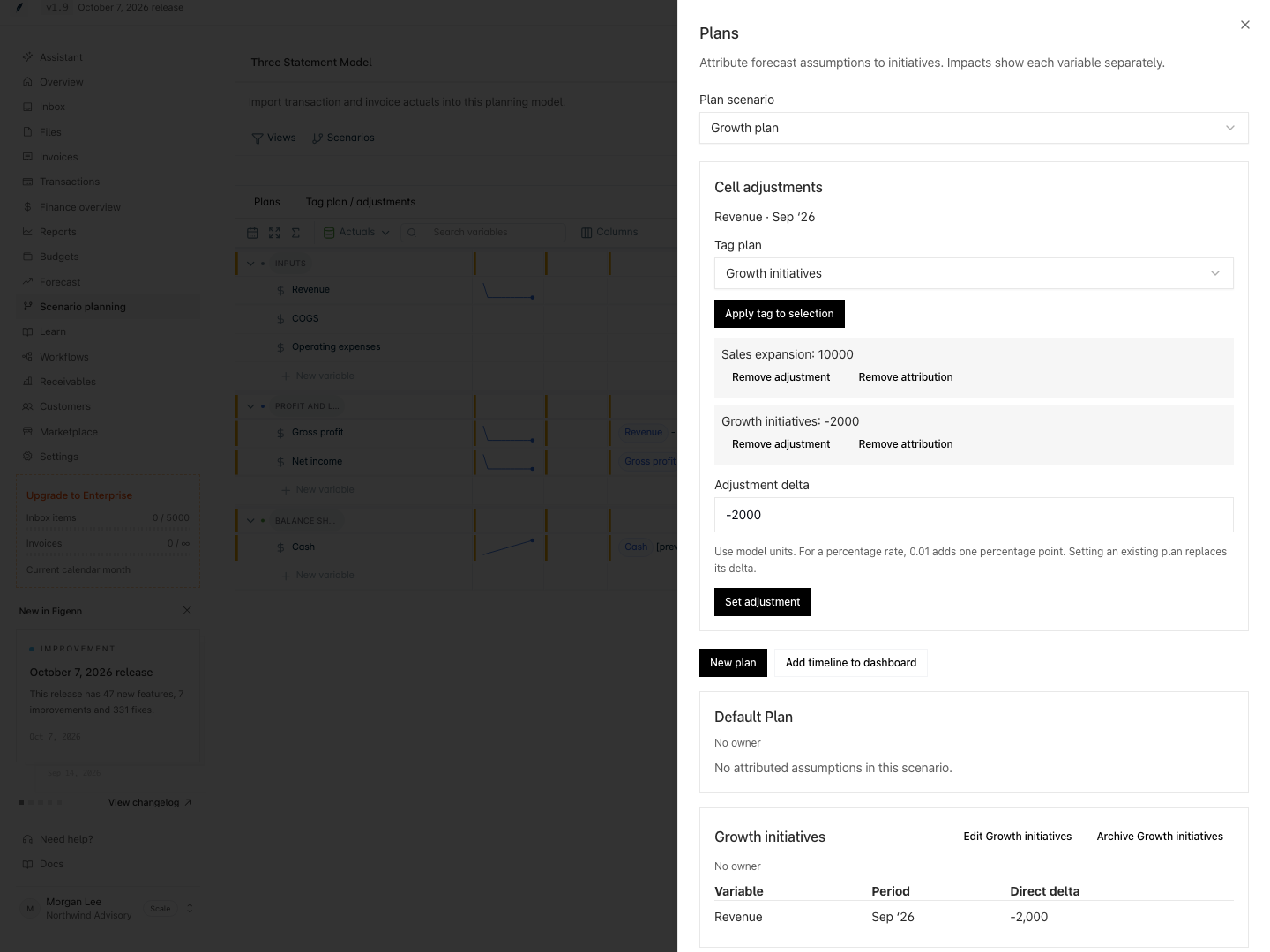Image resolution: width=1270 pixels, height=952 pixels.
Task: Open Workflows icon in sidebar
Action: coord(27,357)
